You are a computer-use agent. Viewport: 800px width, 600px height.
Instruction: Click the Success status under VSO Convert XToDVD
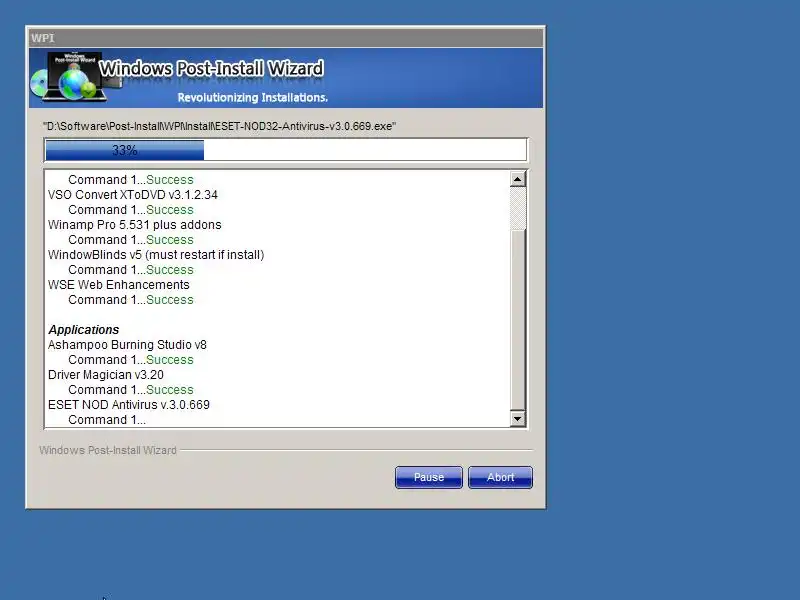tap(169, 210)
